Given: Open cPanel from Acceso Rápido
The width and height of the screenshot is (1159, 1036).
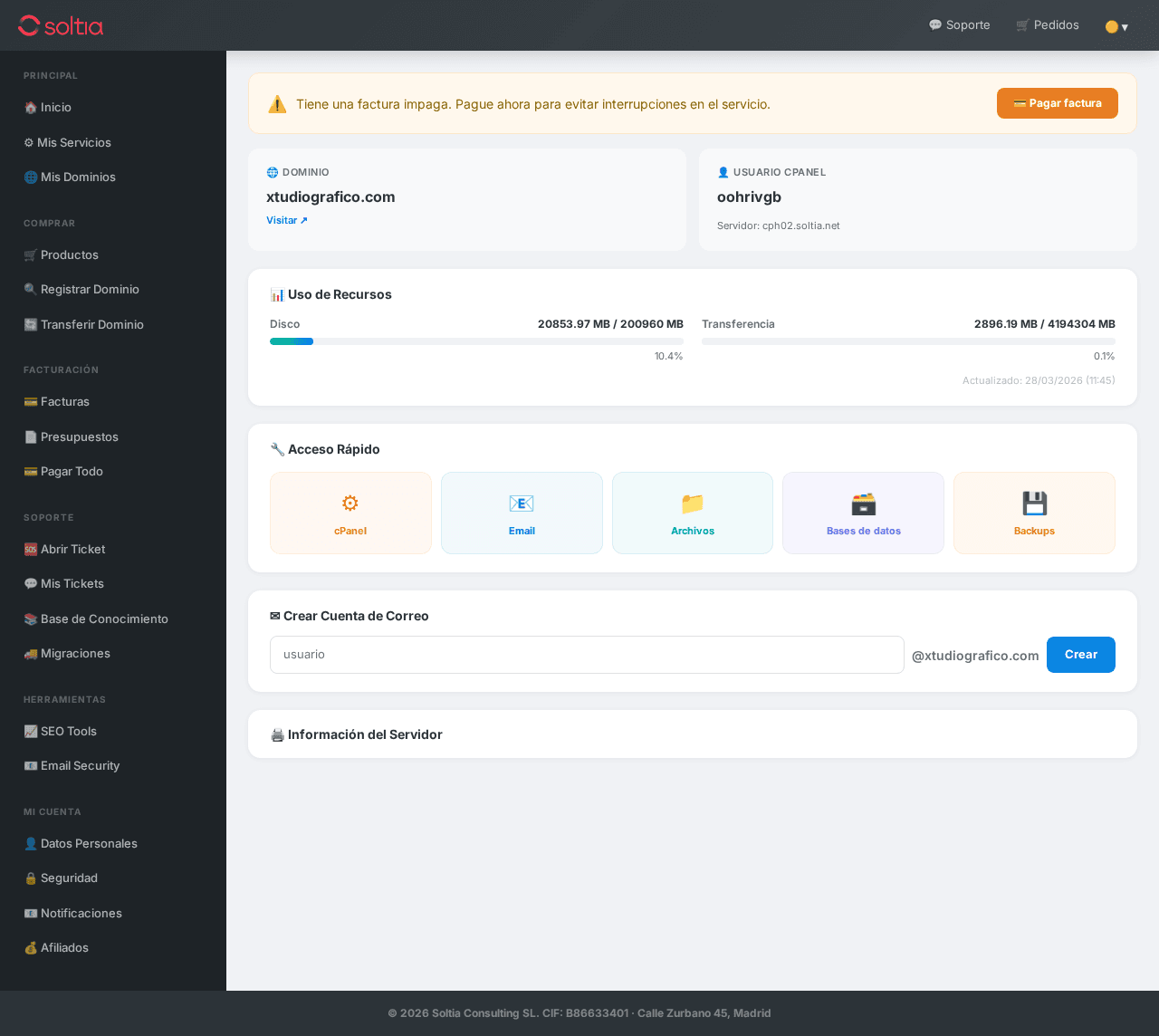Looking at the screenshot, I should tap(350, 513).
